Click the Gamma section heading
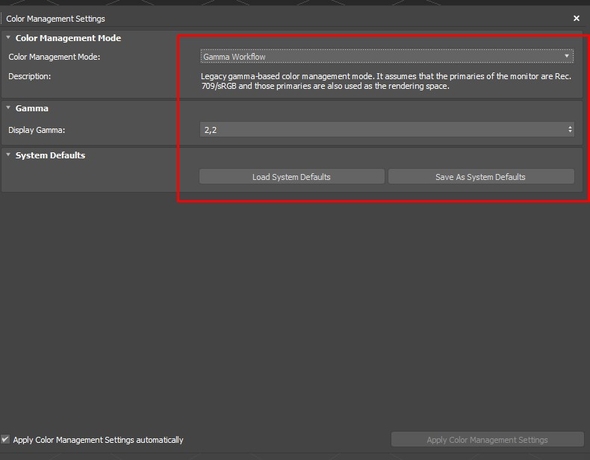The height and width of the screenshot is (460, 590). pyautogui.click(x=32, y=108)
